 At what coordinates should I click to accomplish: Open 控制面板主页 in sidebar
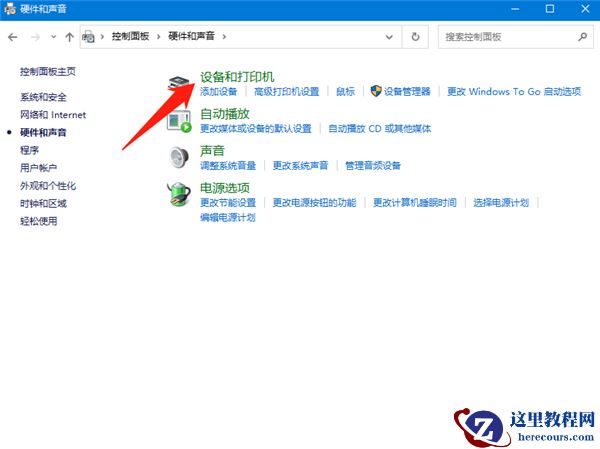(48, 72)
